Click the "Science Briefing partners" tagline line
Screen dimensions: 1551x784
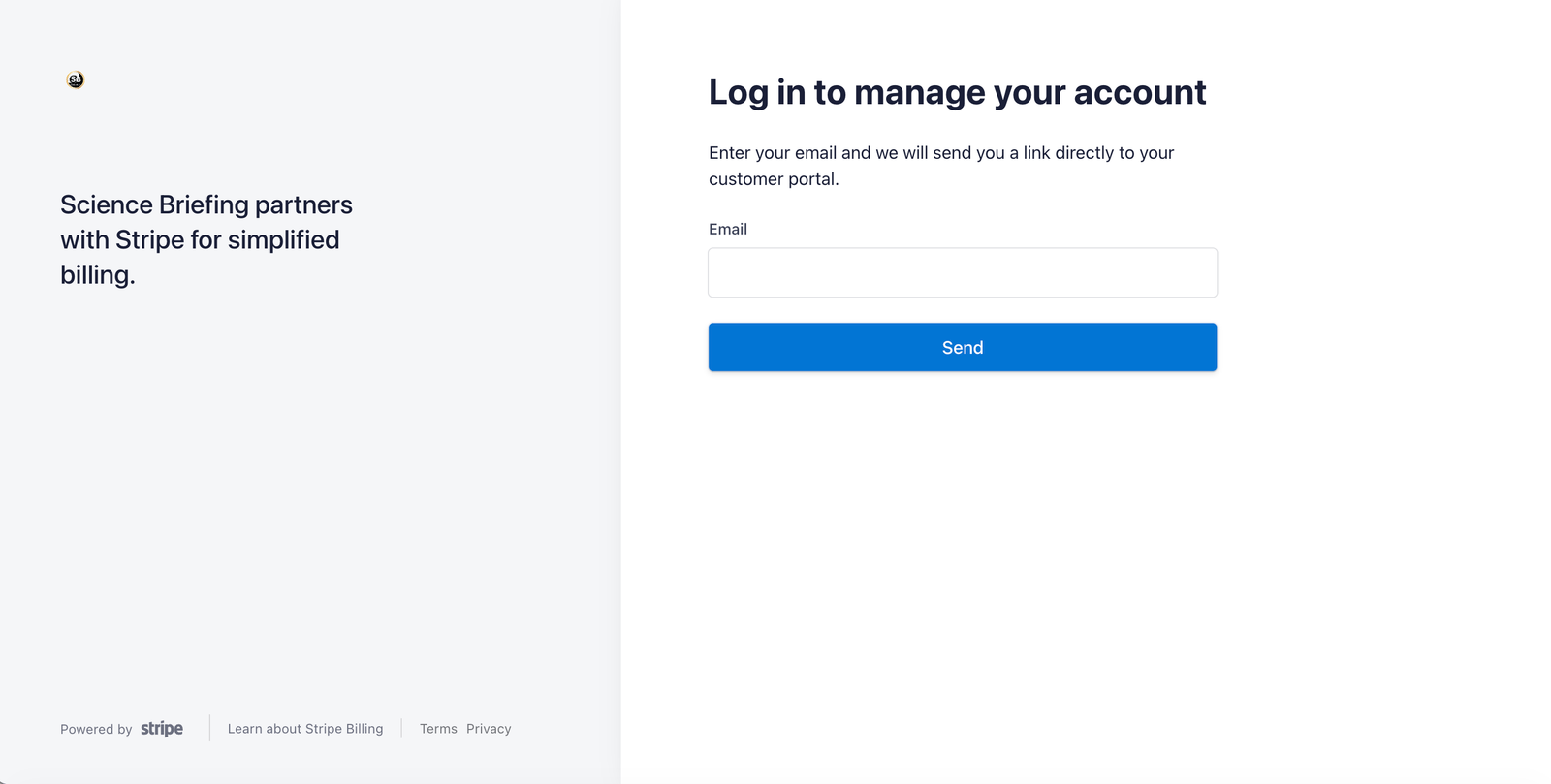[206, 204]
